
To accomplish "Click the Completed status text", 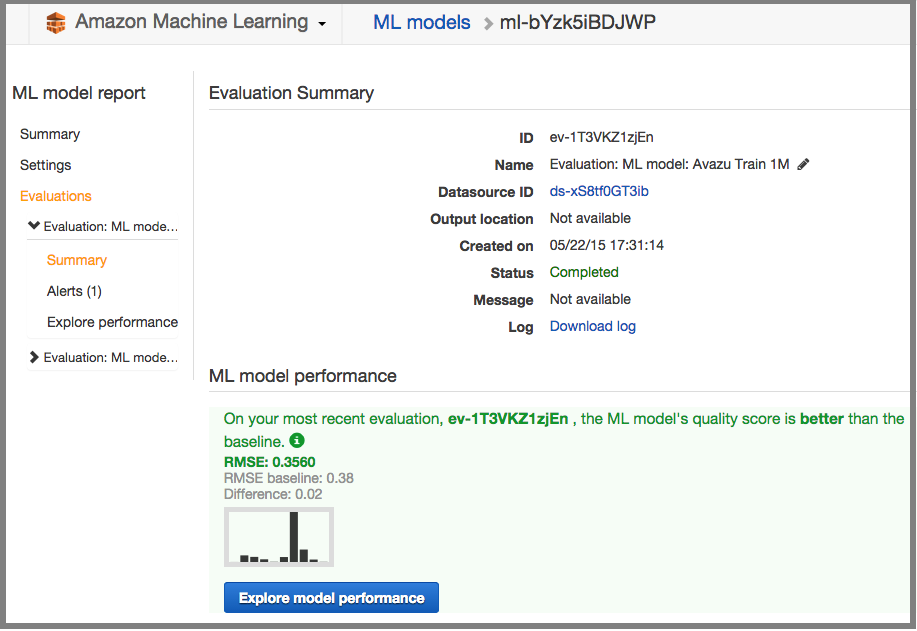I will click(584, 273).
